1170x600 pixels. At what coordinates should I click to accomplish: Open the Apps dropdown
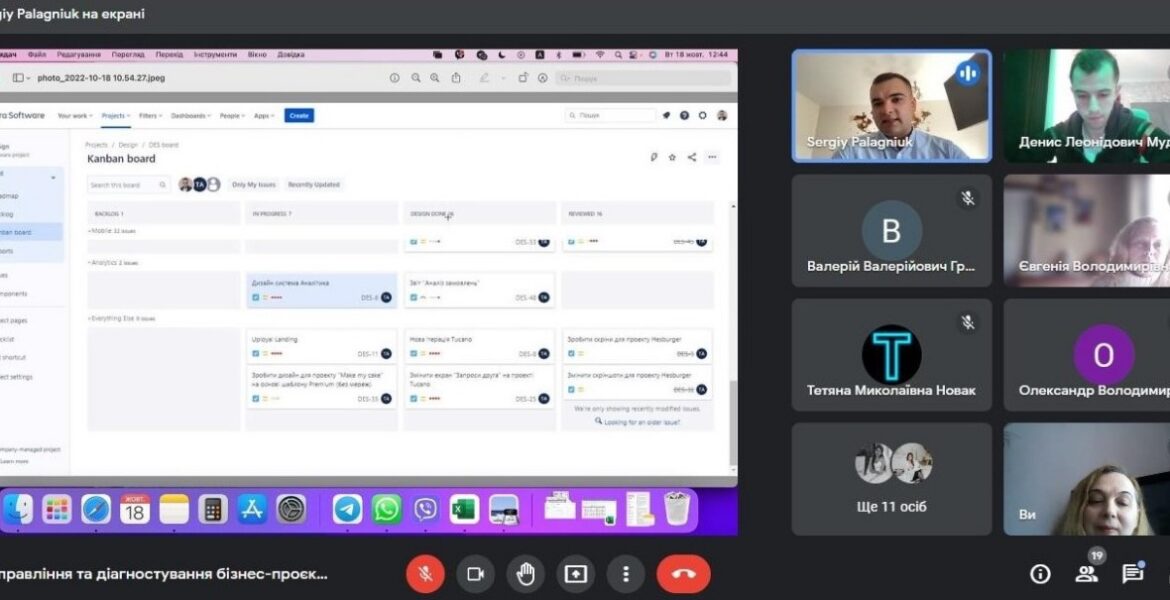[264, 116]
